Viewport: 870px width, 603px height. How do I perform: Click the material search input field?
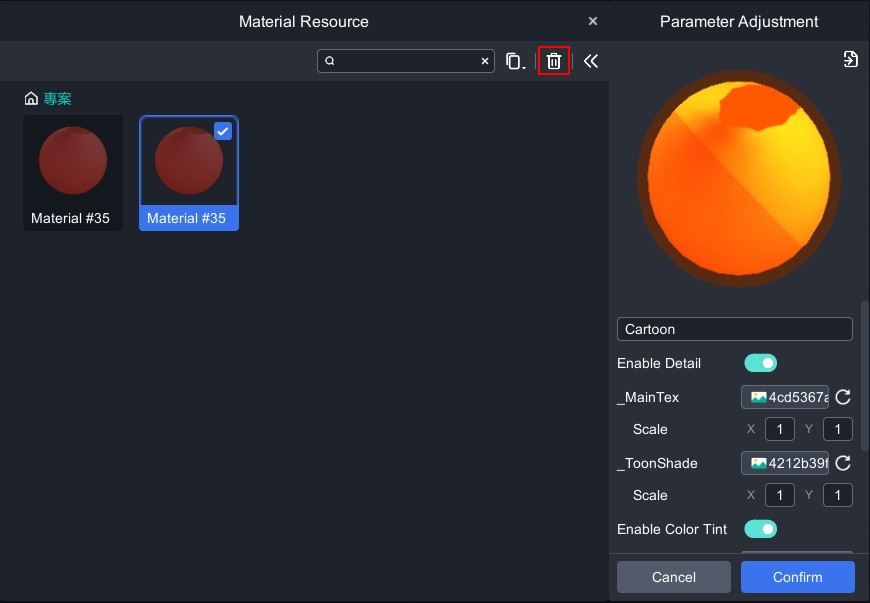click(407, 61)
